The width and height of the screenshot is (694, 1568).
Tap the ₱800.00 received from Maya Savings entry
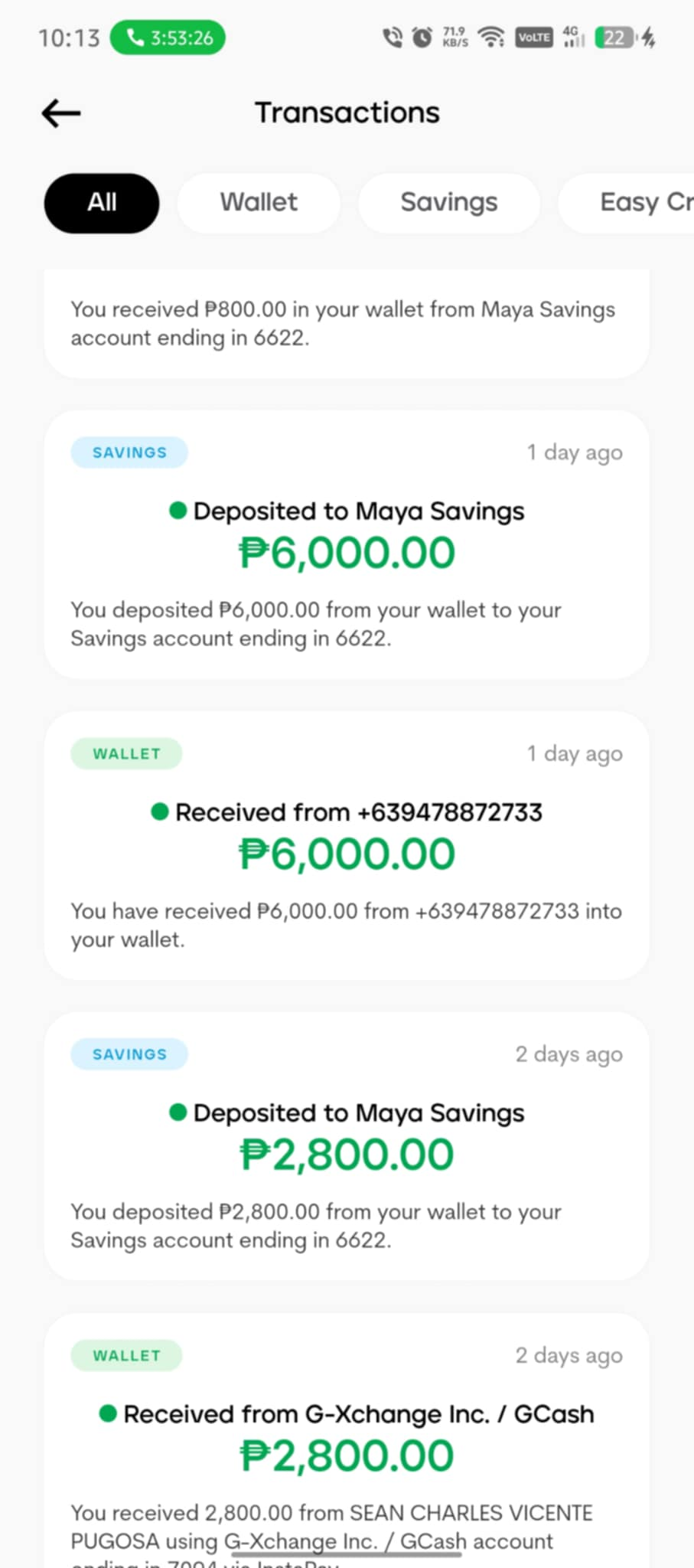[347, 323]
